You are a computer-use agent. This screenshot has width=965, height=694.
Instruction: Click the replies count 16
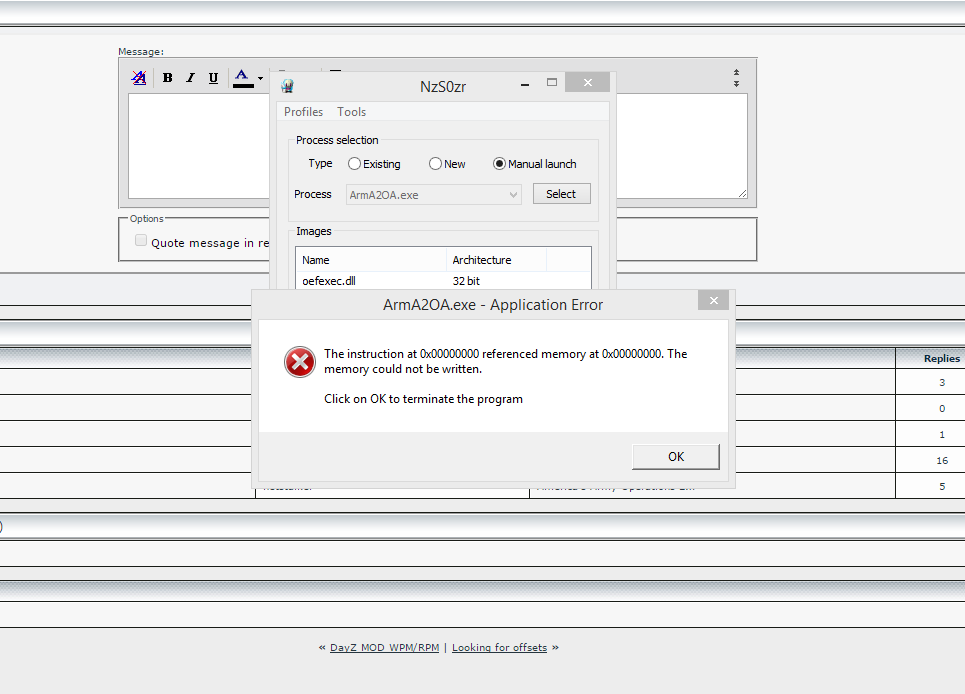click(942, 460)
